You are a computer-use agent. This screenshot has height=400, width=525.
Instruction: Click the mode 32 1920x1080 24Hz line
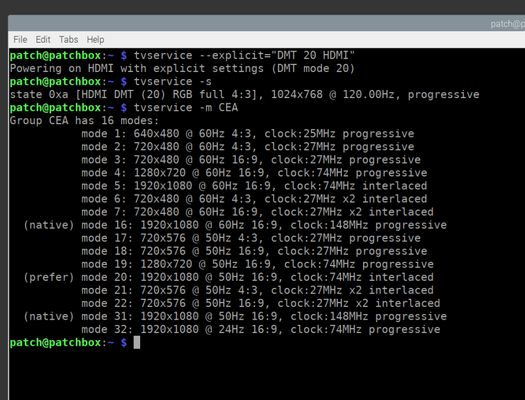coord(261,329)
